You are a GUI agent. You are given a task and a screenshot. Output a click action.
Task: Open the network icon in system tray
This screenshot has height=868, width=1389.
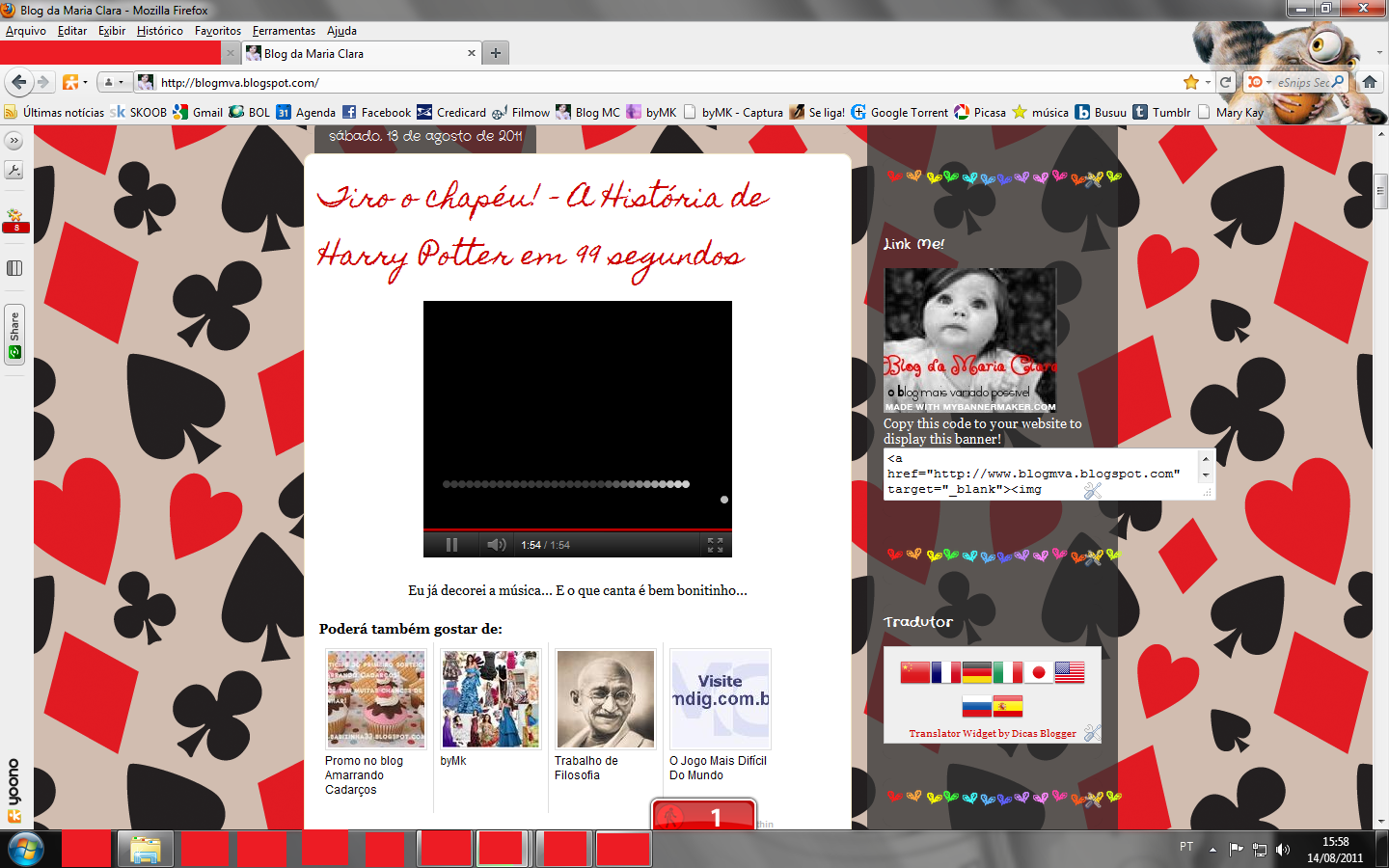(1259, 850)
